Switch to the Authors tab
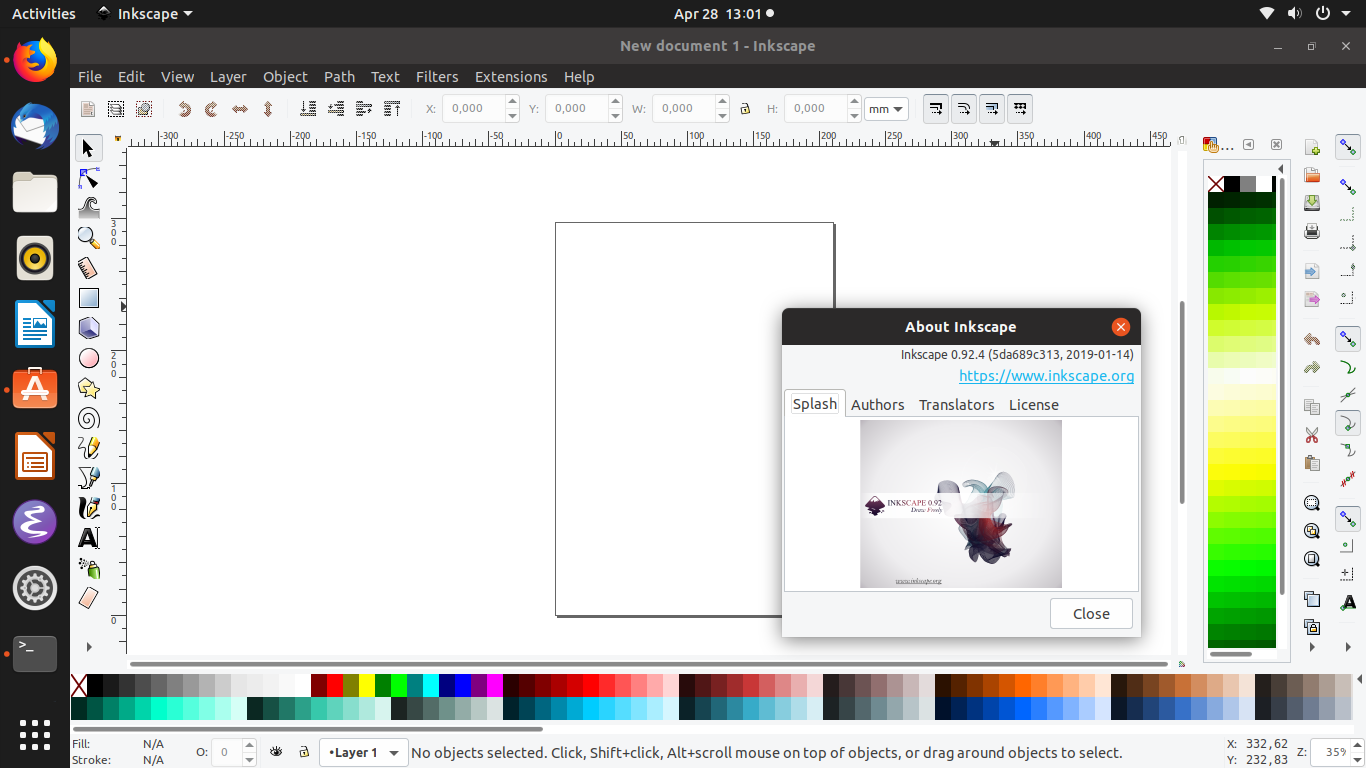1366x768 pixels. 877,404
